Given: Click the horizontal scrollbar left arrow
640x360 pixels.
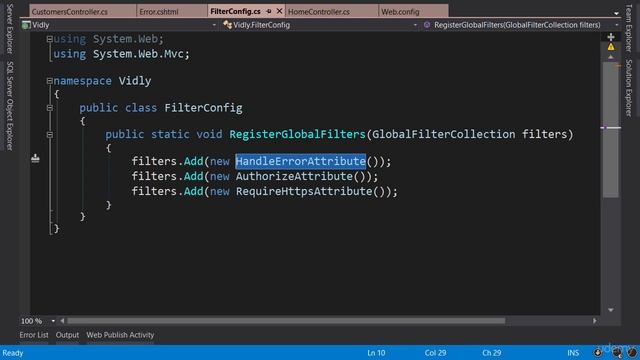Looking at the screenshot, I should tap(62, 321).
